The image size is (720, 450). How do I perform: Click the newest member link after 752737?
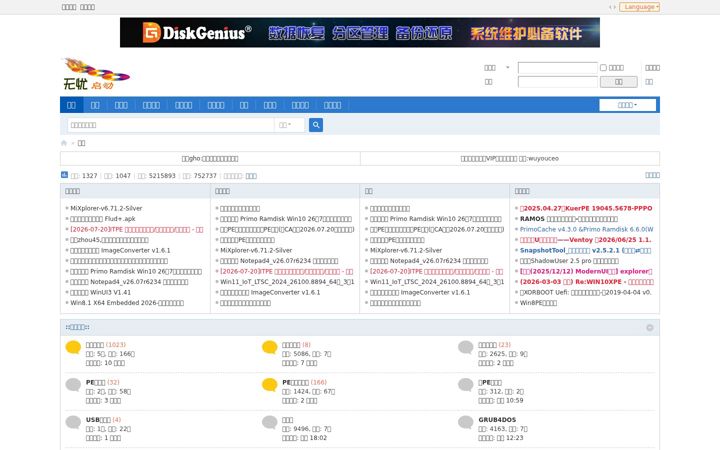(x=251, y=176)
